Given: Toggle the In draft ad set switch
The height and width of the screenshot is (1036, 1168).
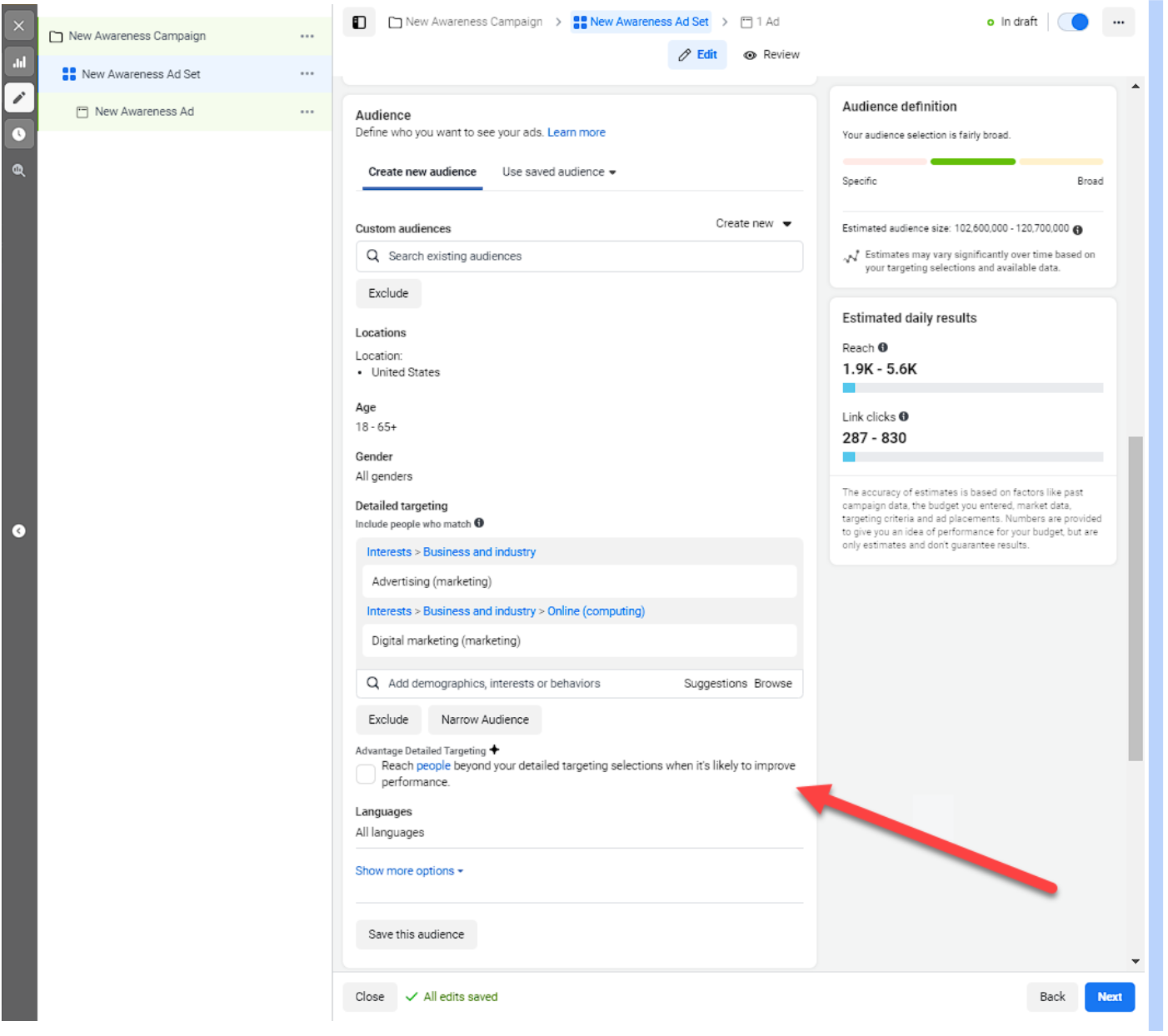Looking at the screenshot, I should (x=1073, y=22).
